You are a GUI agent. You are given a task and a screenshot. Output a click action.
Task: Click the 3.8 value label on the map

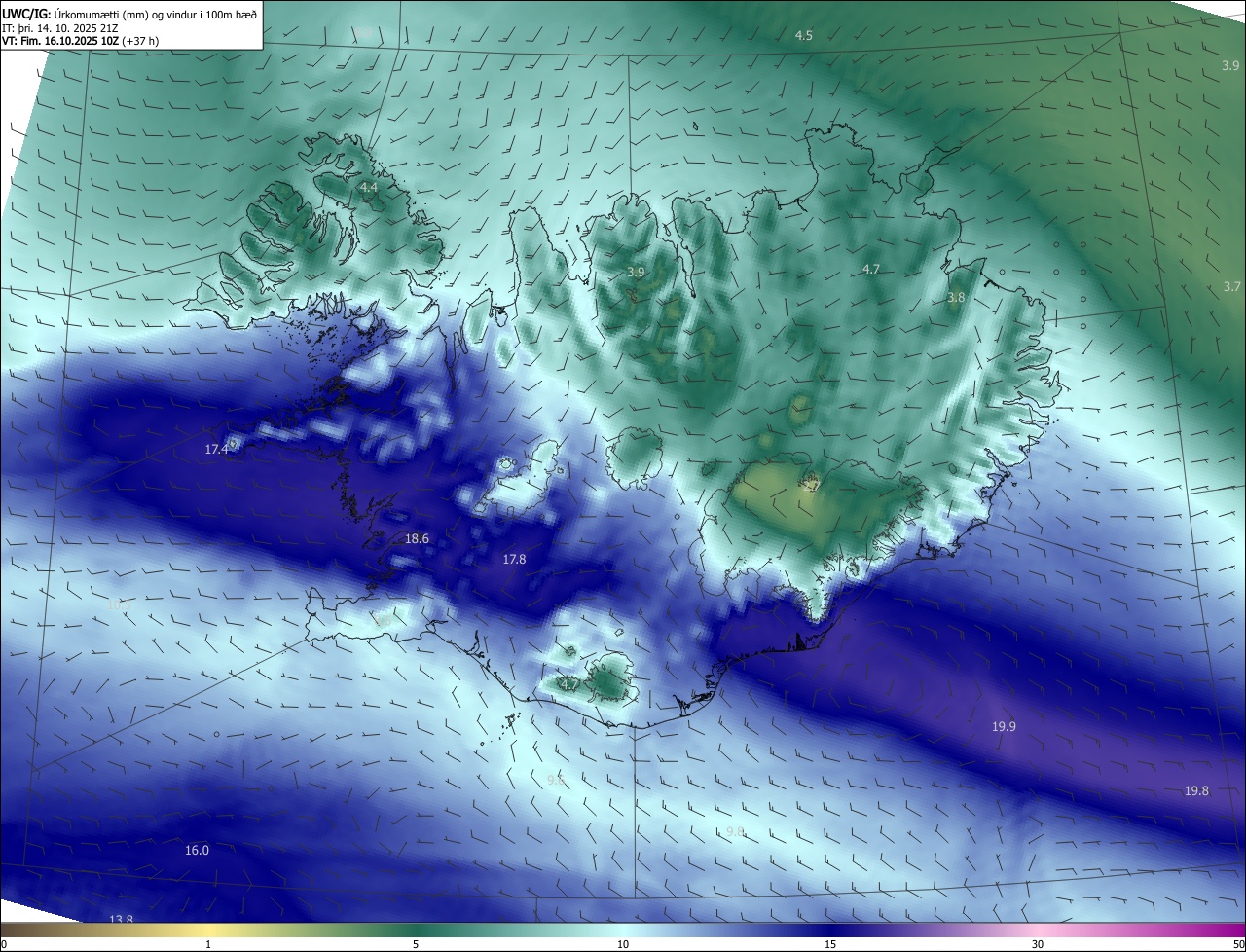(956, 298)
